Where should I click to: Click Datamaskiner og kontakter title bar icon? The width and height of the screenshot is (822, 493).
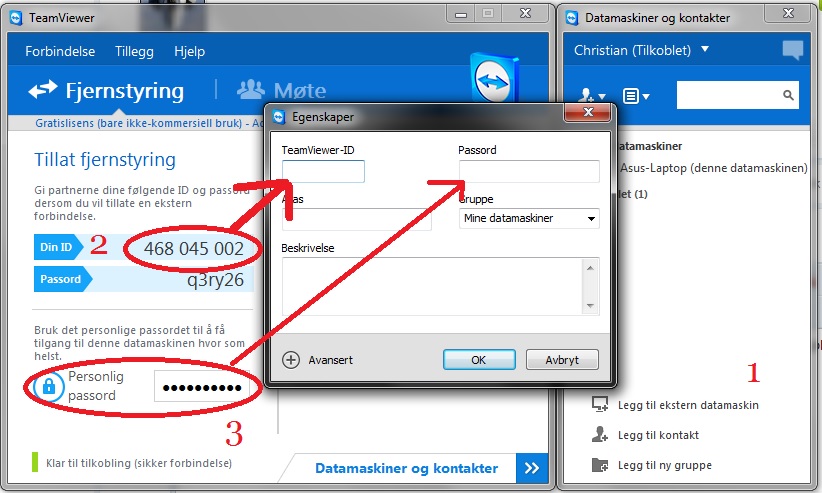(572, 18)
